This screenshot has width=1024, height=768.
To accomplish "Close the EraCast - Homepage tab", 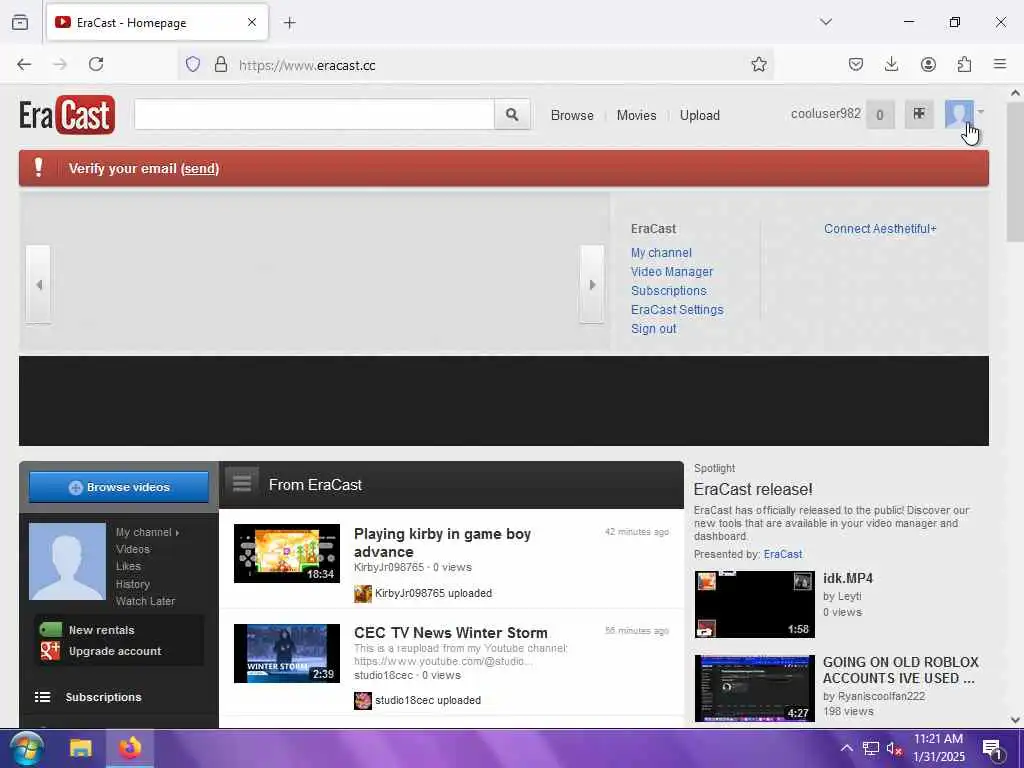I will pyautogui.click(x=252, y=22).
